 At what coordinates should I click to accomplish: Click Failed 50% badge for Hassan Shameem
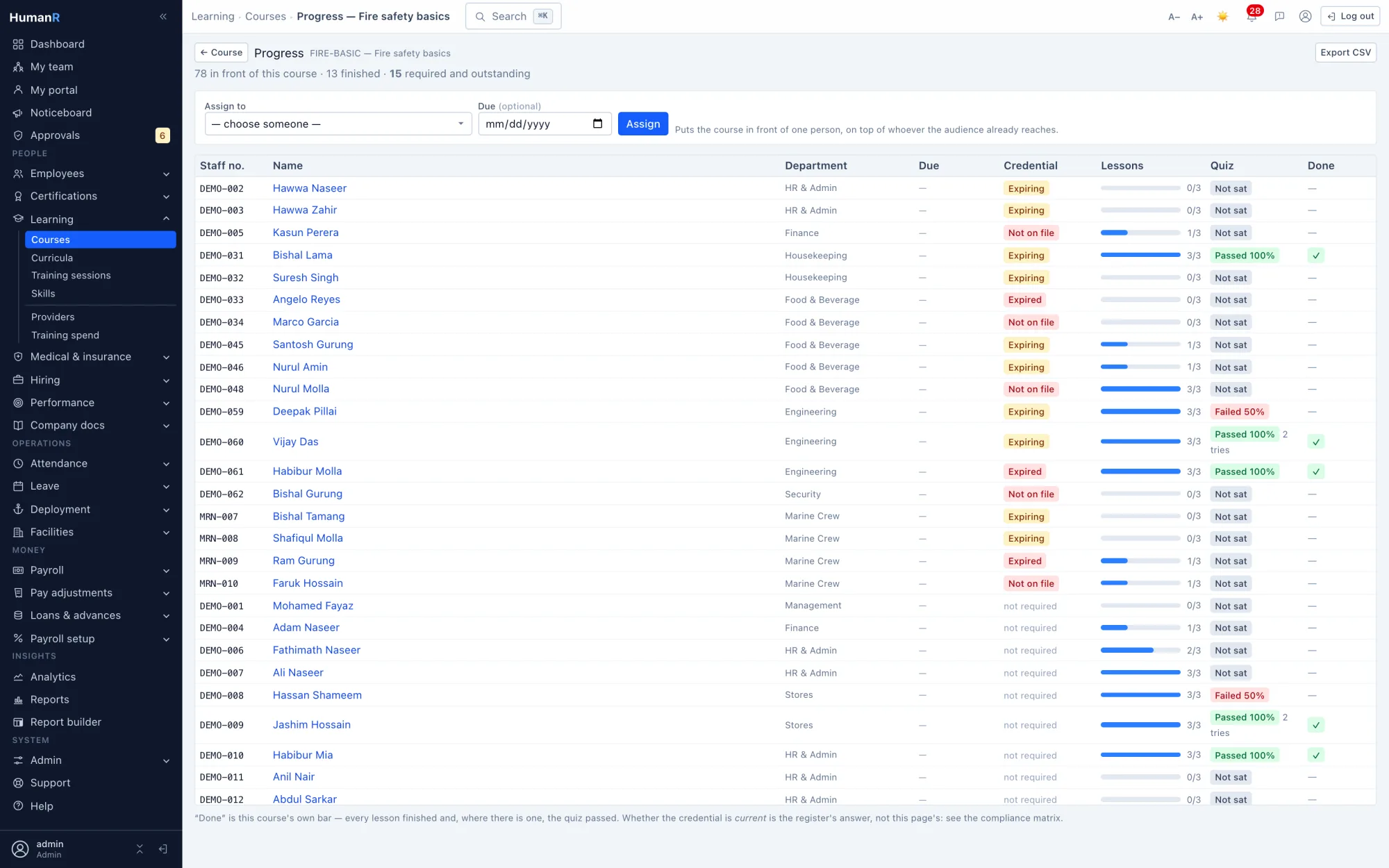point(1239,695)
